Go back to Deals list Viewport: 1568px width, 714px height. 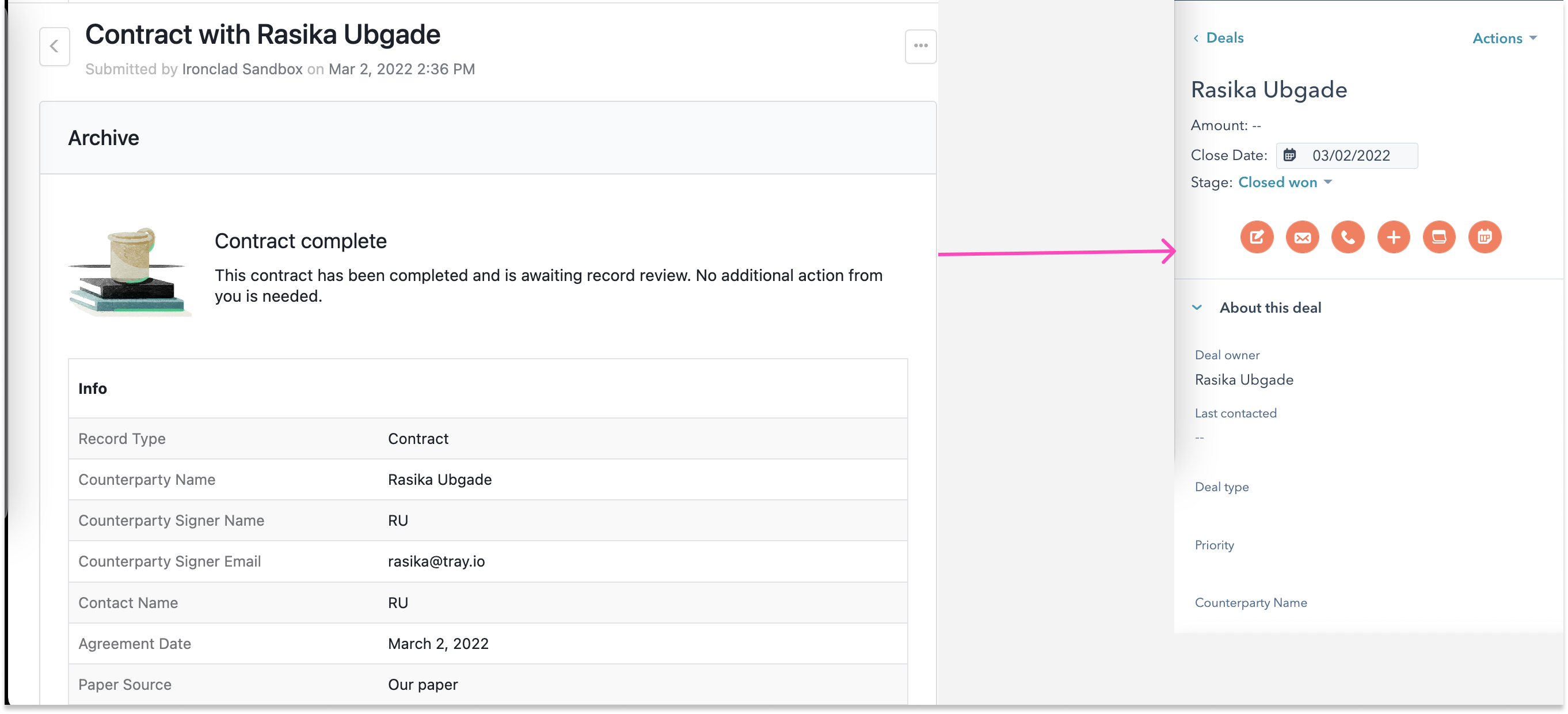click(1218, 38)
